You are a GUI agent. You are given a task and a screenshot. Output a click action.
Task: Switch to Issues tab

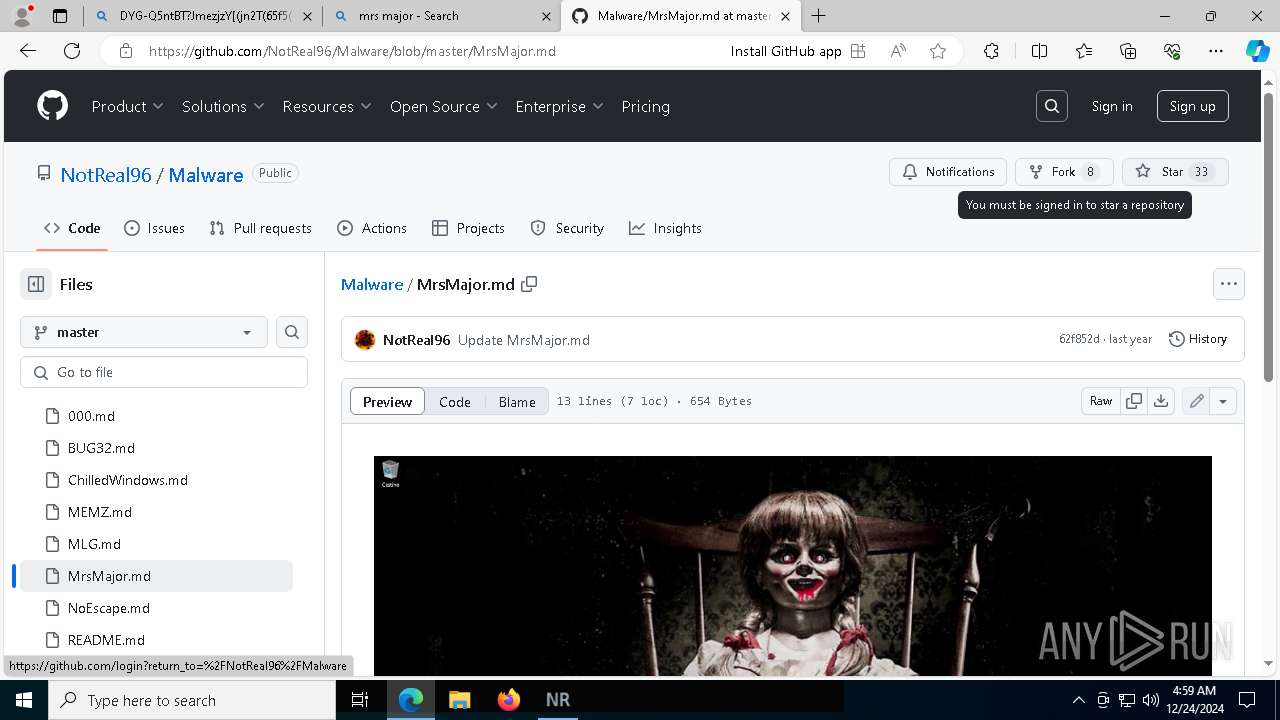click(154, 228)
